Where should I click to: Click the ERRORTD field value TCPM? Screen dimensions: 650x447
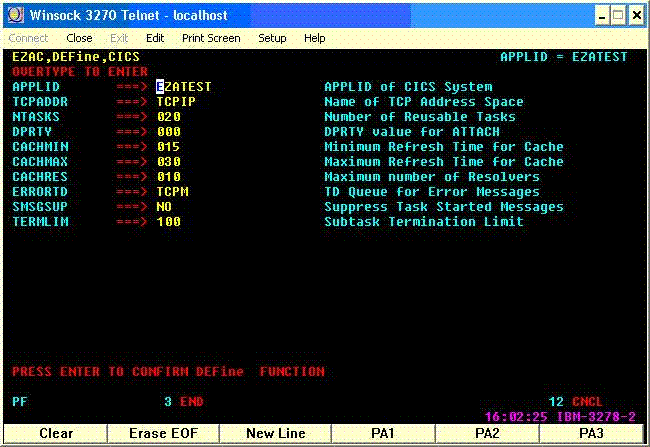pos(172,192)
